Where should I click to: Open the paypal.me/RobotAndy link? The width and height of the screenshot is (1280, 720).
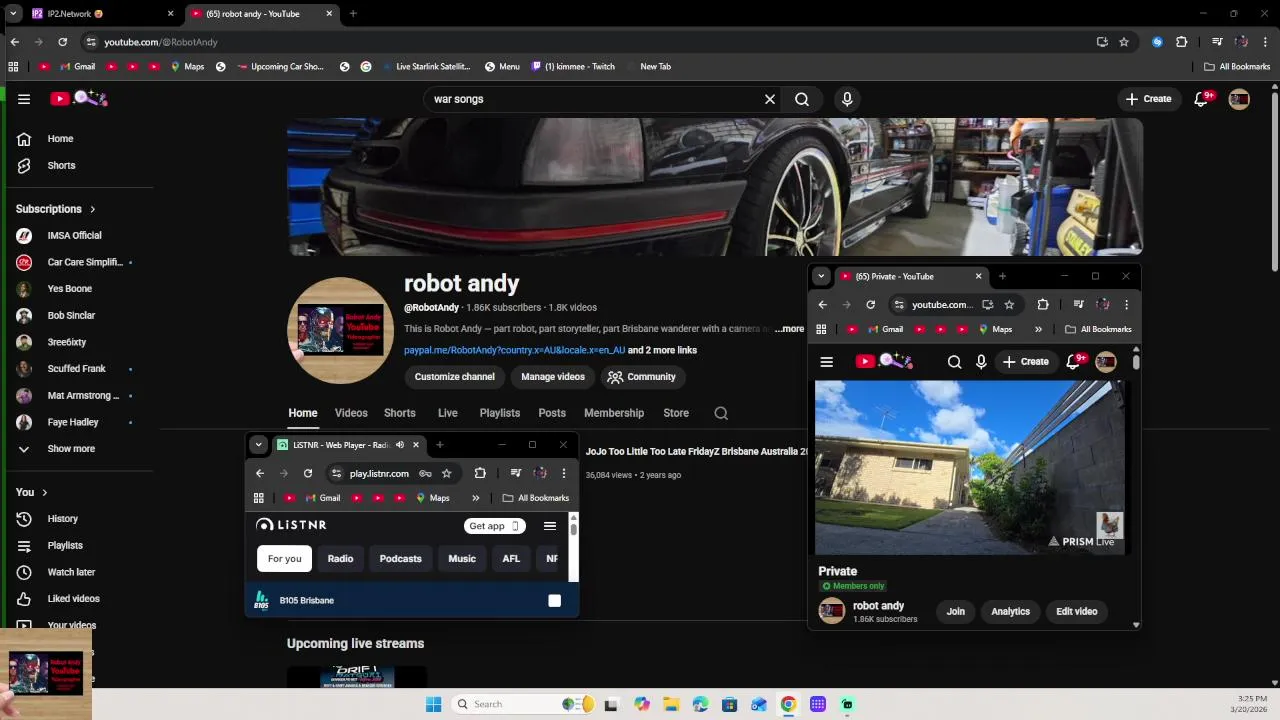point(514,351)
